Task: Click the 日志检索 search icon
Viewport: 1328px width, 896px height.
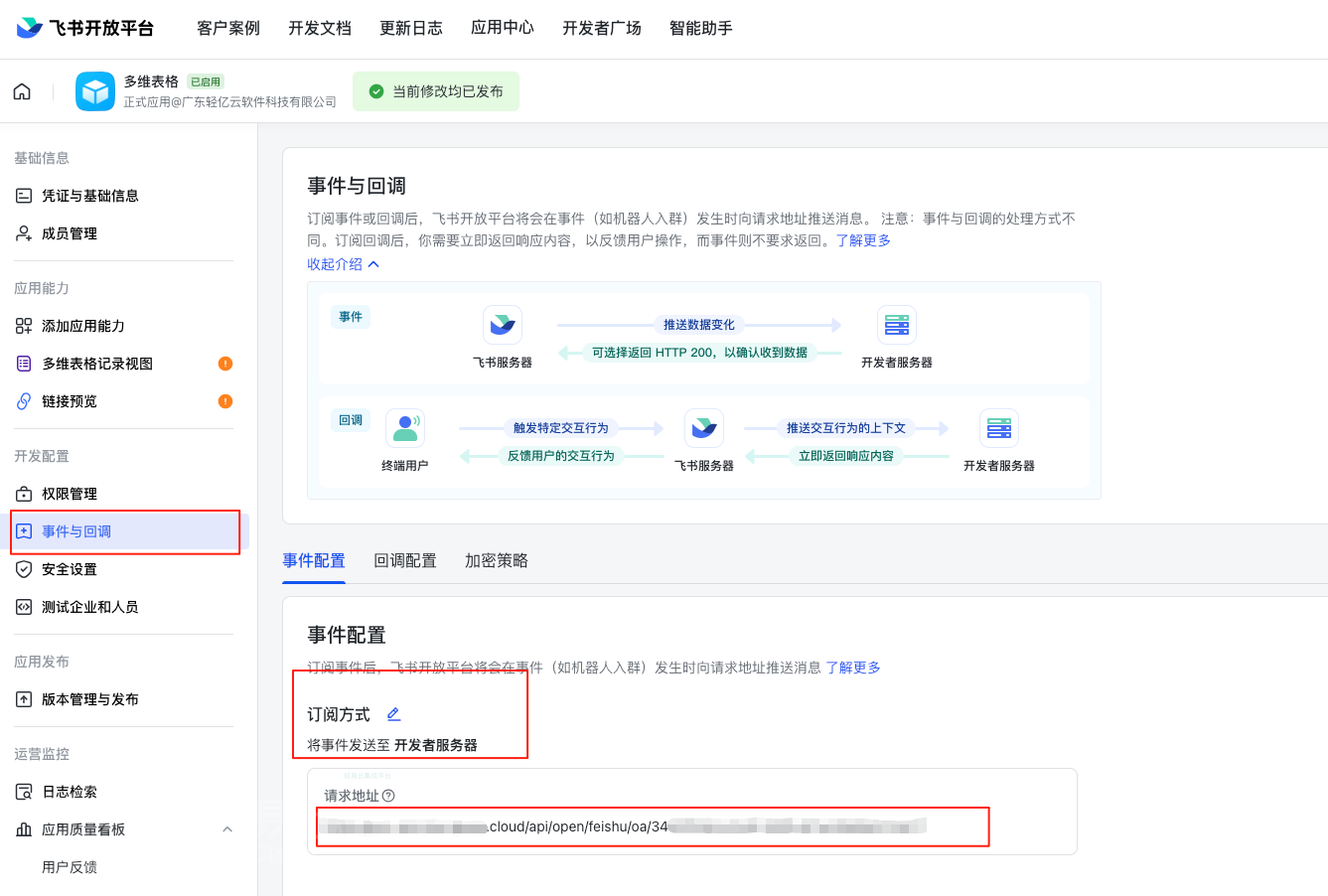Action: coord(24,792)
